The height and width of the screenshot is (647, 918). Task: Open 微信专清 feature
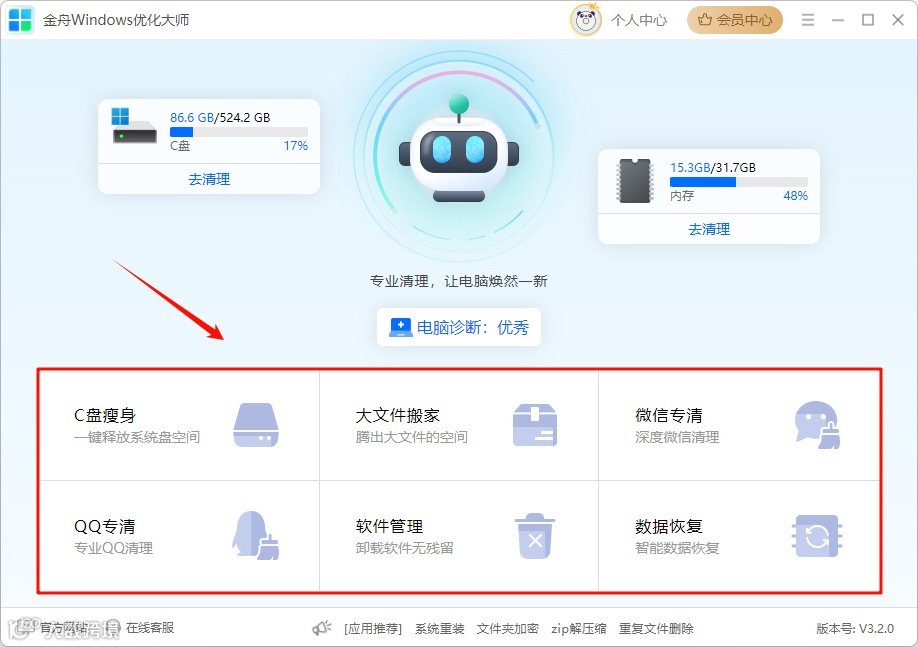[x=739, y=425]
